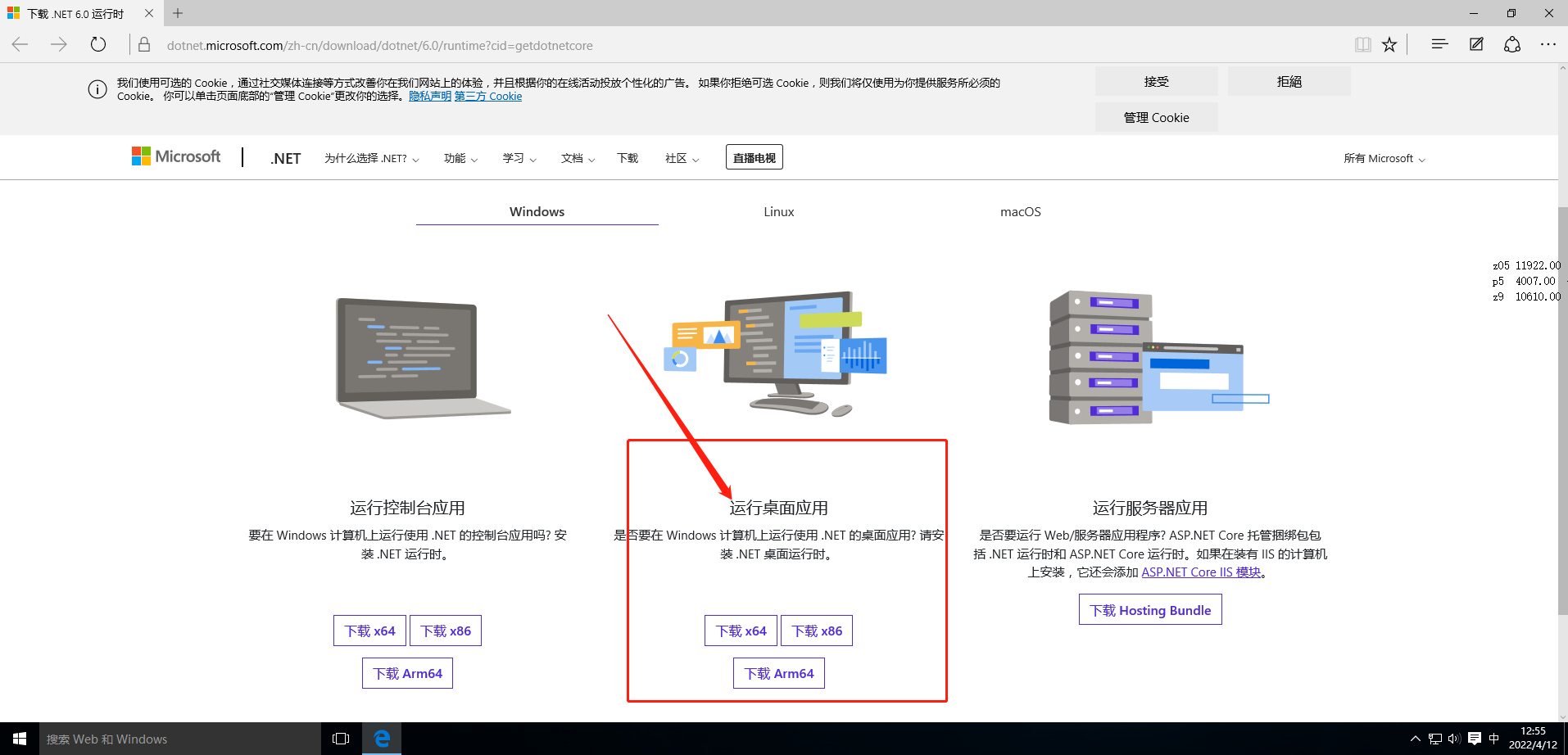Screen dimensions: 1568x755
Task: Download Arm64 console runtime
Action: point(407,673)
